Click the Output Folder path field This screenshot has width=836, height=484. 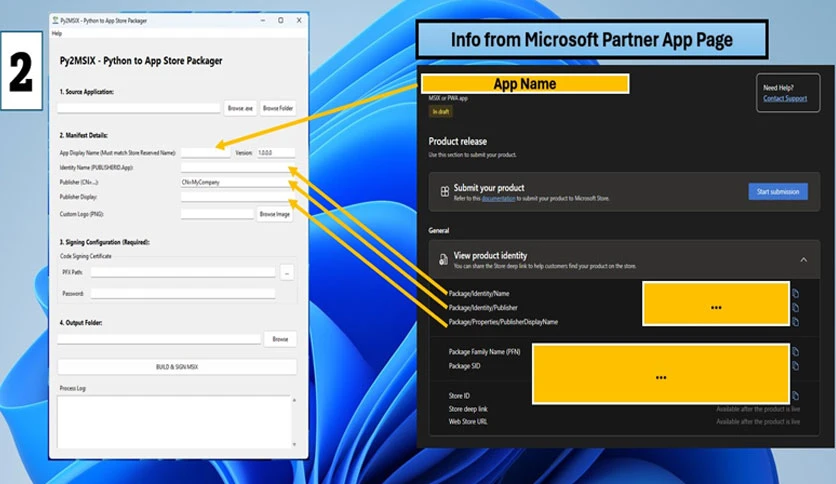[x=159, y=339]
